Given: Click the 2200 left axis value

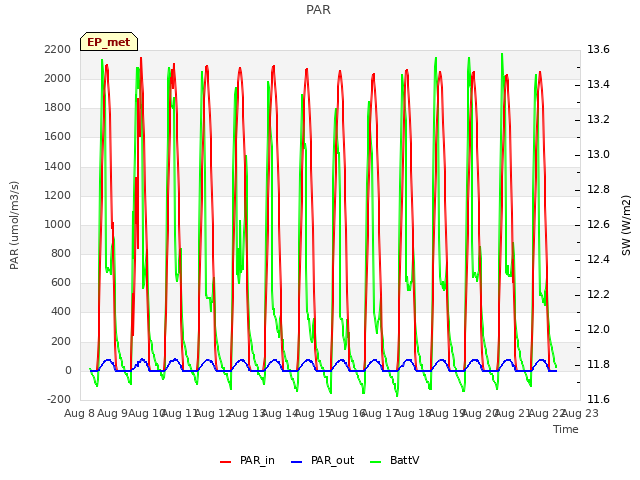Looking at the screenshot, I should [58, 49].
